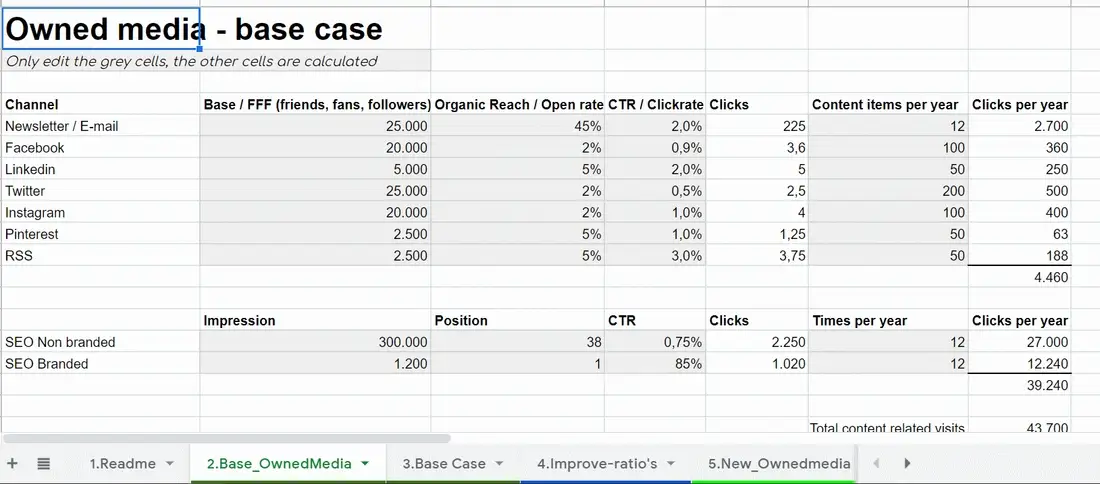The width and height of the screenshot is (1100, 484).
Task: Open the all sheets list icon
Action: [43, 463]
